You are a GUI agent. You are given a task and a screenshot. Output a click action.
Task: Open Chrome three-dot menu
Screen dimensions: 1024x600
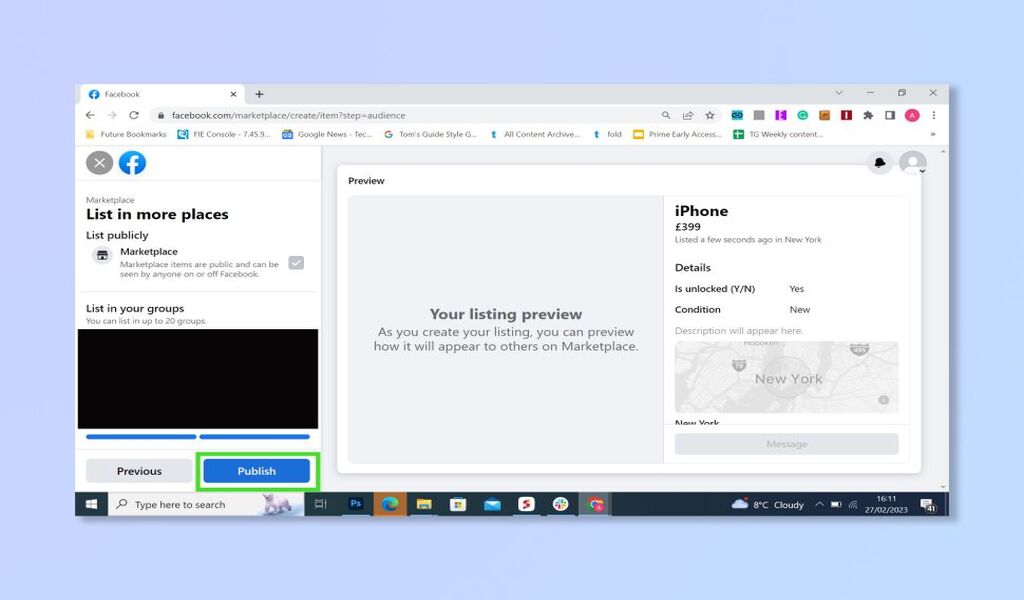click(x=934, y=115)
